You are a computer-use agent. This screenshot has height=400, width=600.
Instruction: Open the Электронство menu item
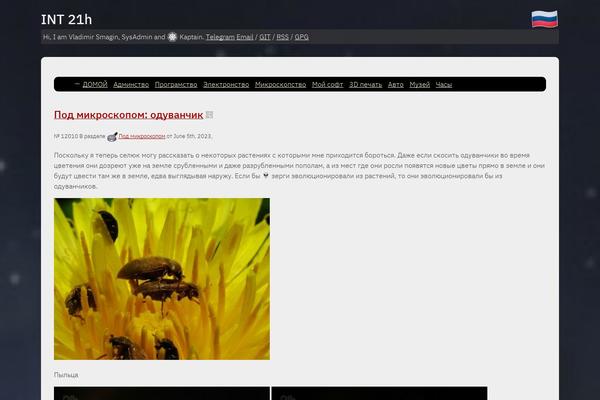point(226,85)
